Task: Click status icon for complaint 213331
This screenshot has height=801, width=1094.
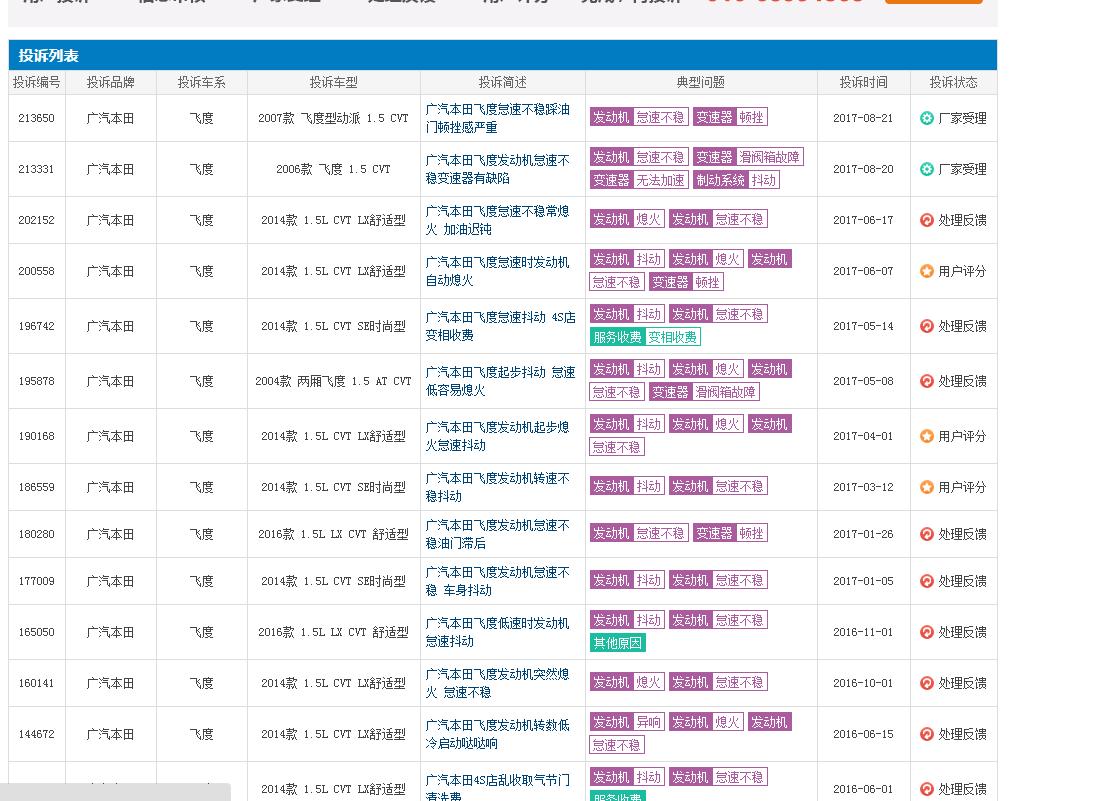Action: coord(927,169)
